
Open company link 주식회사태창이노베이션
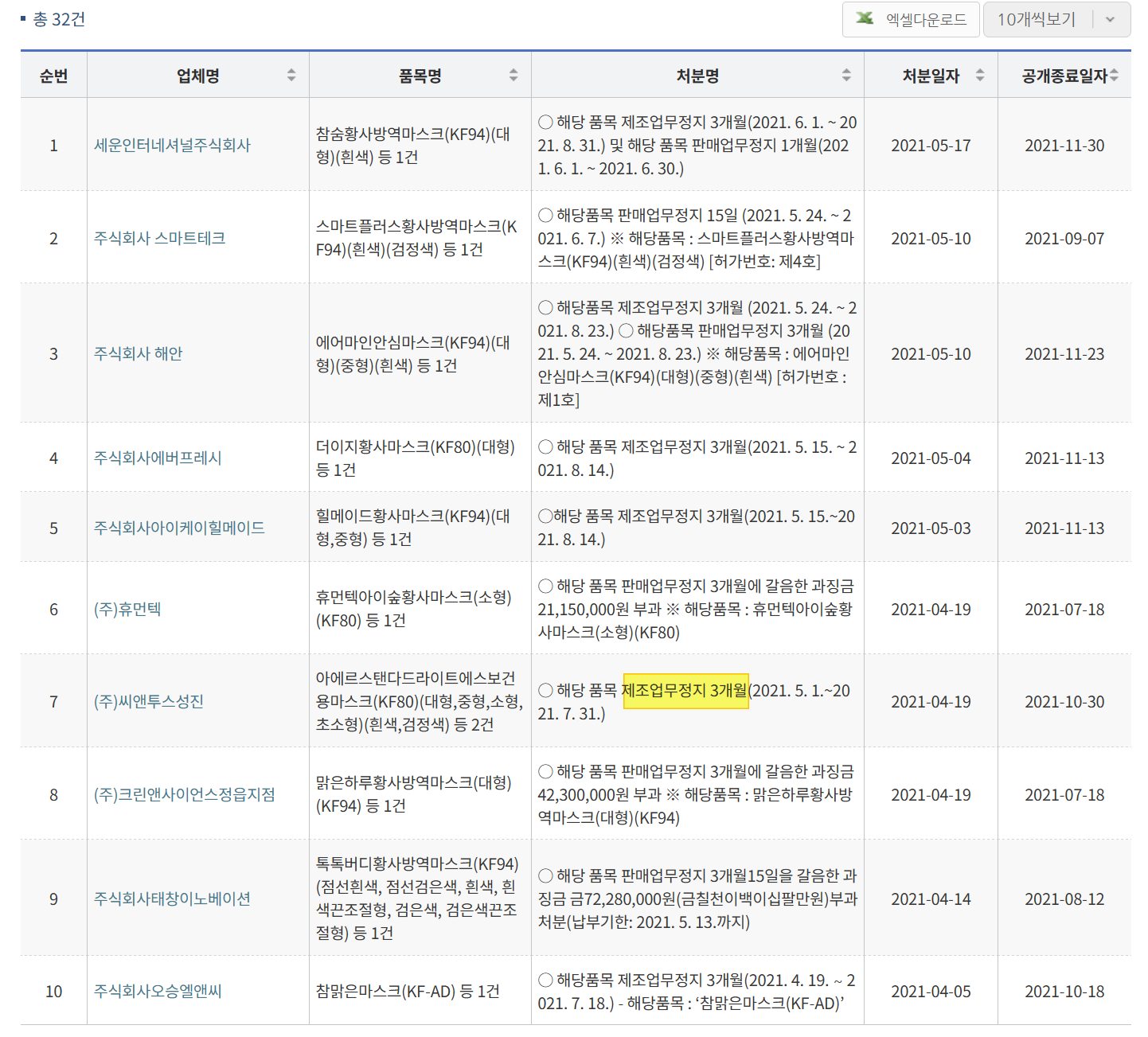[172, 899]
